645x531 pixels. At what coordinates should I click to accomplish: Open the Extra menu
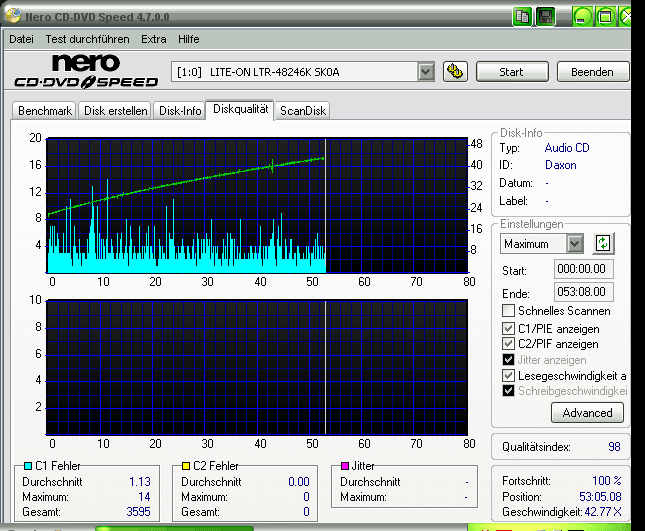(153, 39)
